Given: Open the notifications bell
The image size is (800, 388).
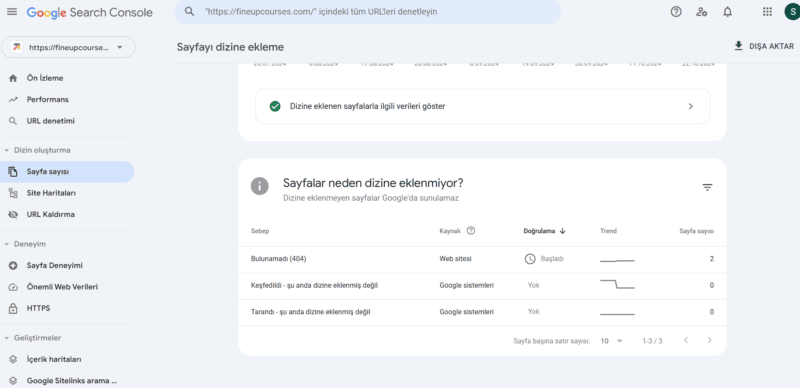Looking at the screenshot, I should [x=728, y=12].
